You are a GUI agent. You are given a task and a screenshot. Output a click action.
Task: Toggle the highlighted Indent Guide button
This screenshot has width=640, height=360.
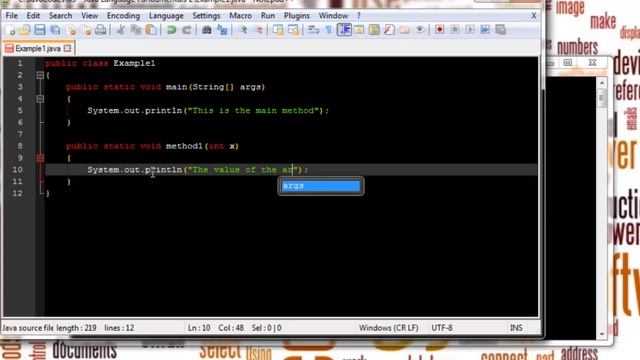[x=344, y=30]
